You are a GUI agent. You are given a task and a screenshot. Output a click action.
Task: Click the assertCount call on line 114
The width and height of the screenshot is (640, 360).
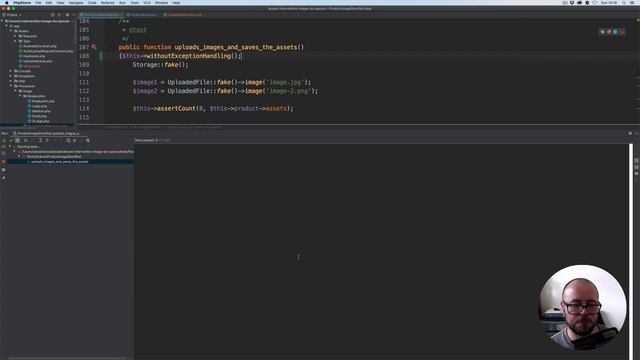coord(176,108)
